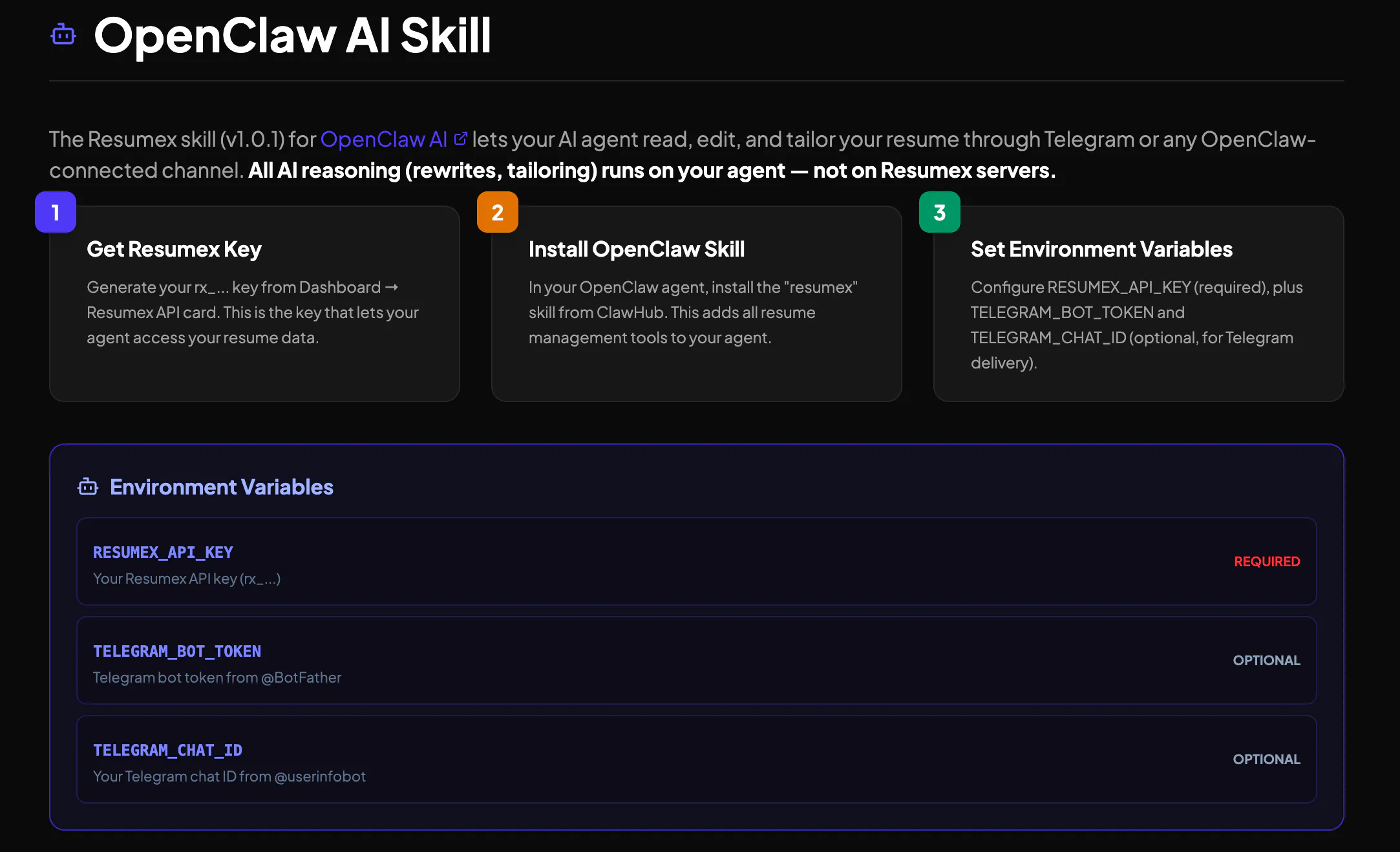The width and height of the screenshot is (1400, 852).
Task: Click 'Telegram bot token from @BotFather' description
Action: point(217,677)
